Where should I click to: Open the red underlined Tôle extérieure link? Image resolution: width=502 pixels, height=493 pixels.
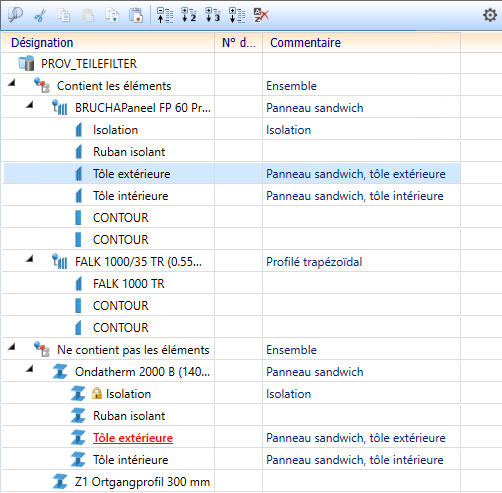pos(133,438)
